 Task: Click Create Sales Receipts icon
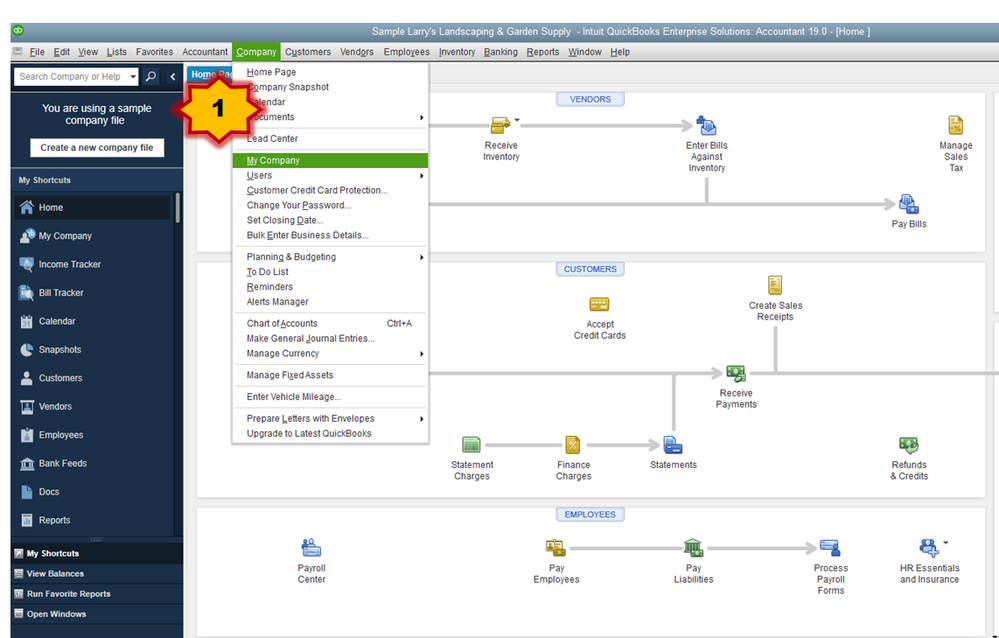[x=775, y=285]
